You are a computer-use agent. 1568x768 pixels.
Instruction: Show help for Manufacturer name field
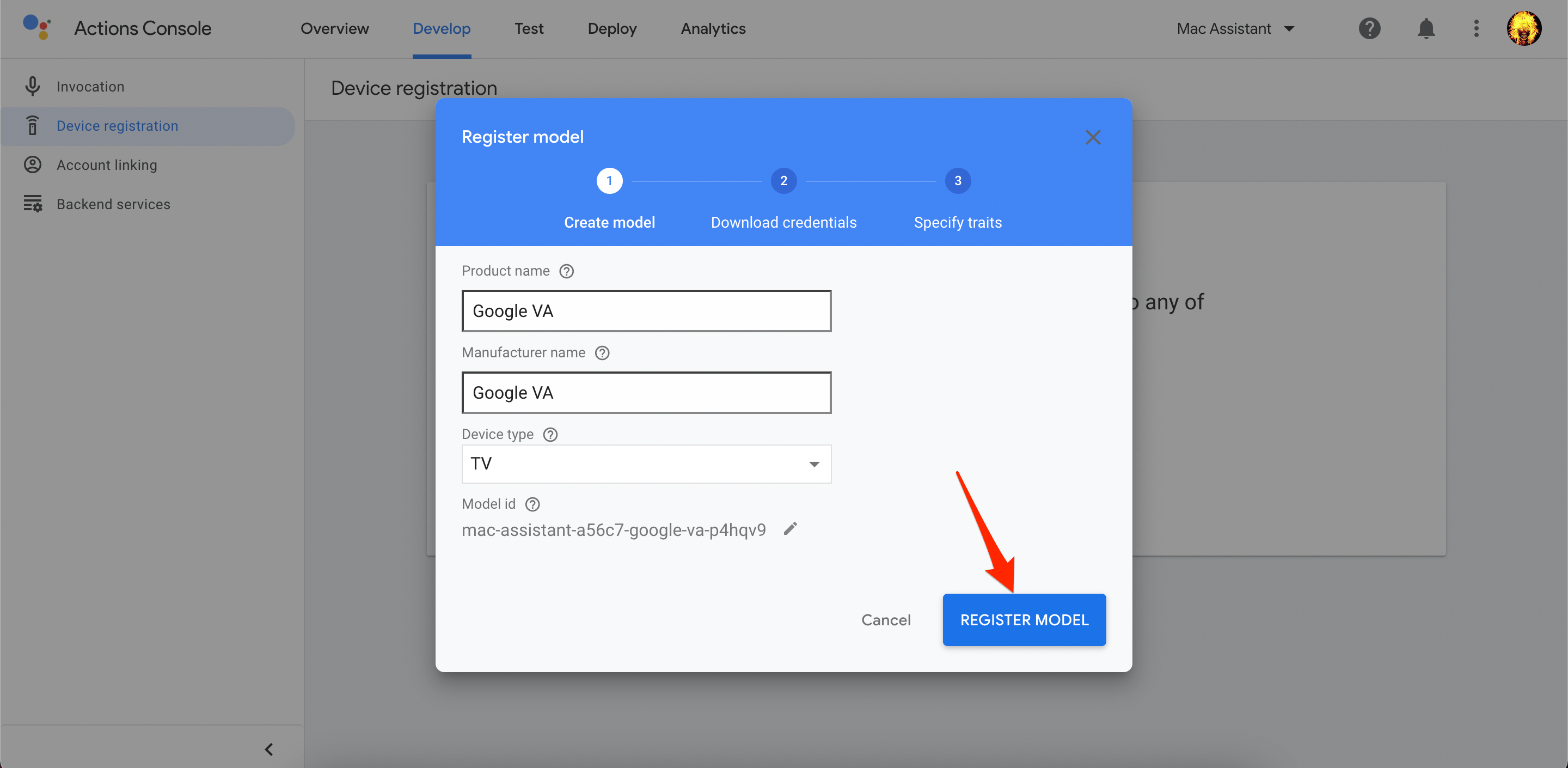602,352
